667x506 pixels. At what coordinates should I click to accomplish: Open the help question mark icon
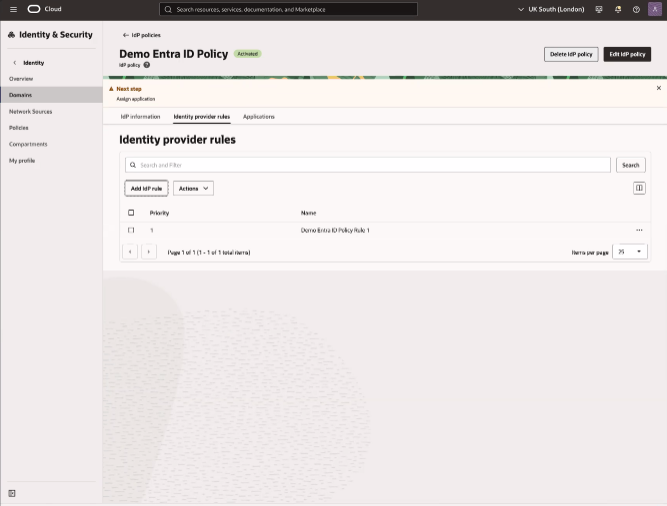coord(636,9)
